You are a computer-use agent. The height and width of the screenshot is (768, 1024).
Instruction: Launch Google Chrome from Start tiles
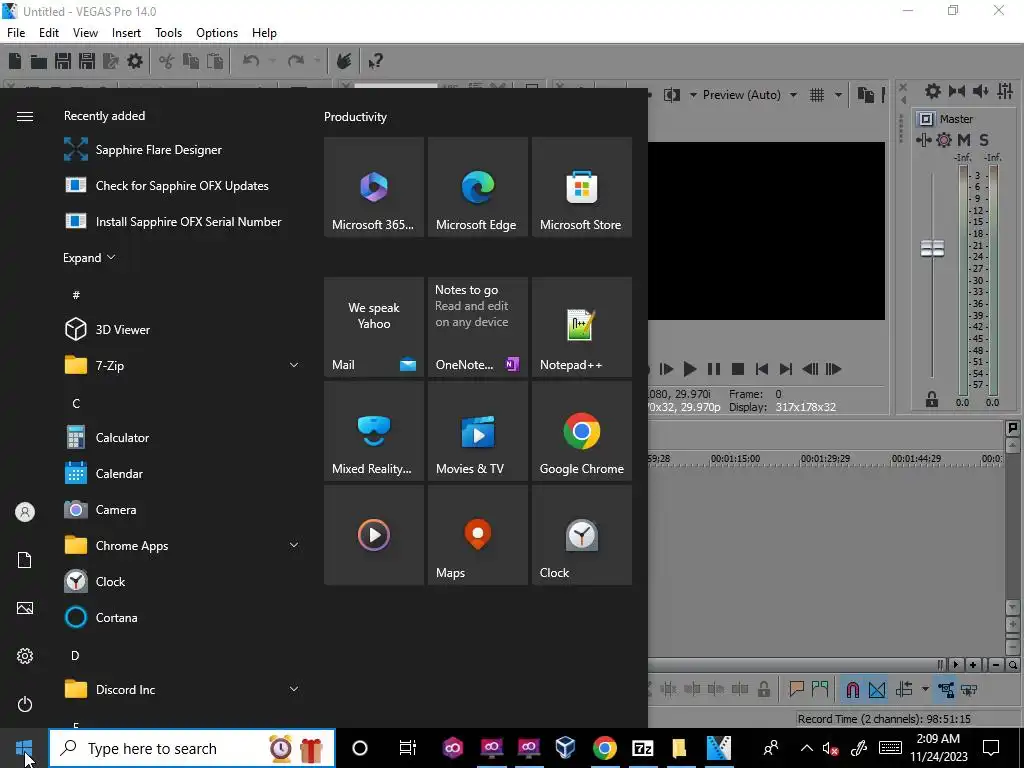pos(581,431)
